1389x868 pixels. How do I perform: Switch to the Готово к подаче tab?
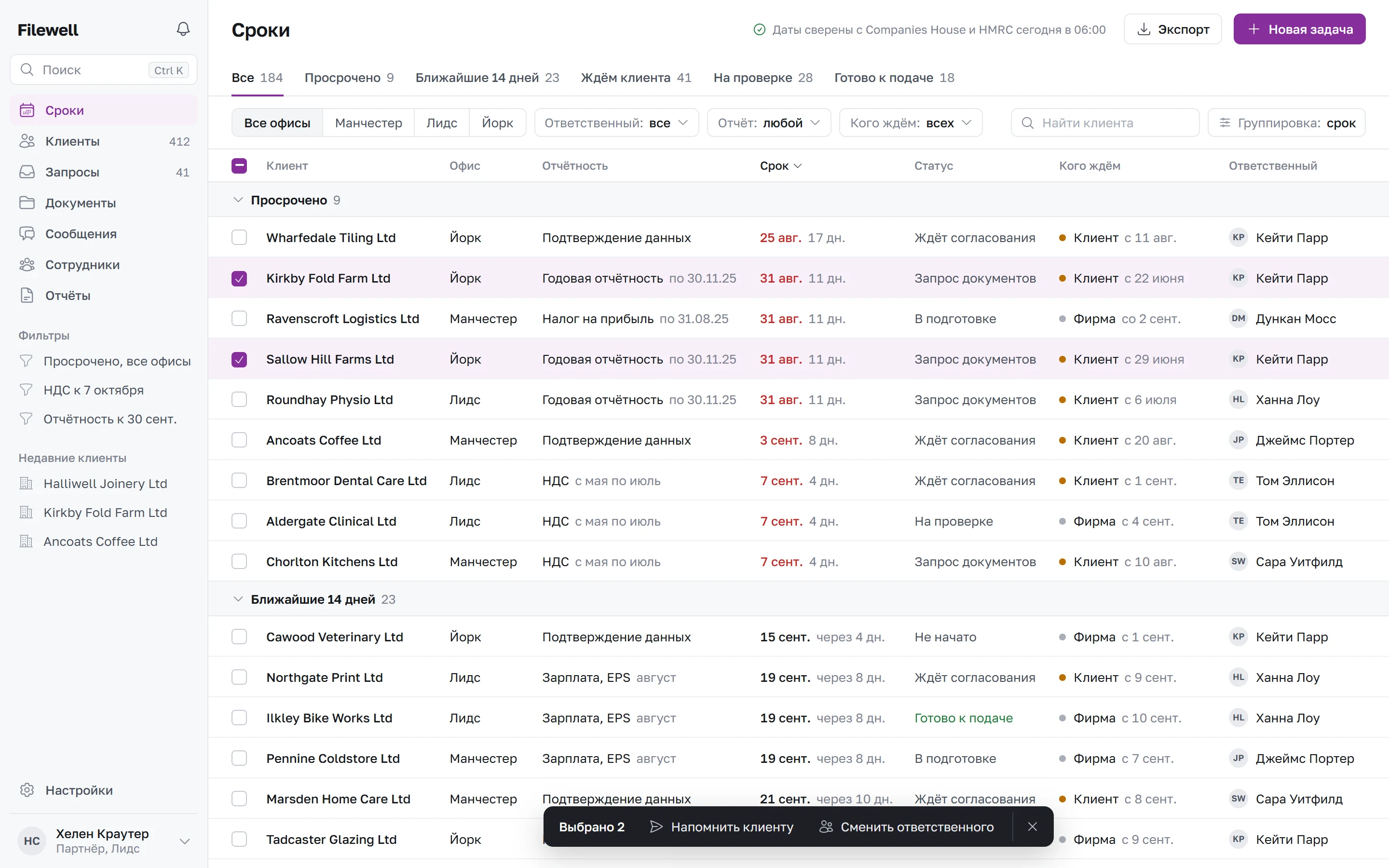[894, 78]
